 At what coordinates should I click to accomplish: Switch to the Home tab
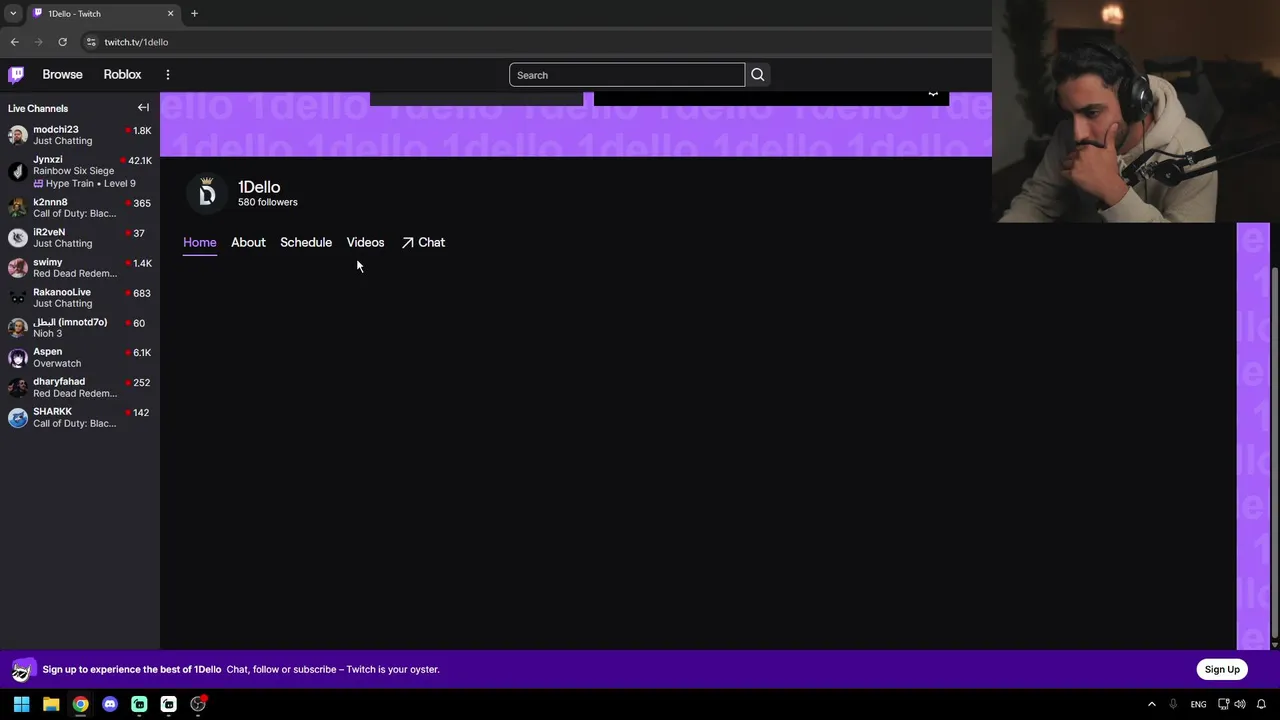(x=199, y=242)
